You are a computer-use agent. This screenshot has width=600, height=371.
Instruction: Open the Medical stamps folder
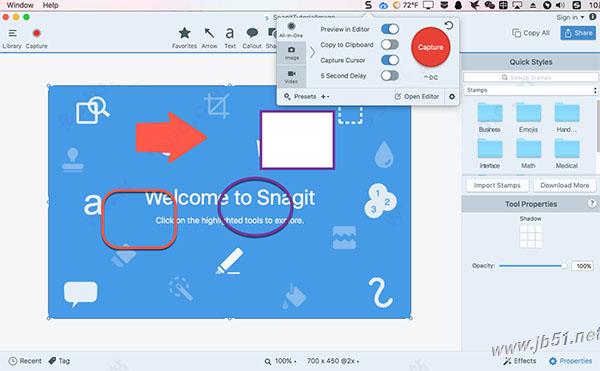click(x=567, y=154)
